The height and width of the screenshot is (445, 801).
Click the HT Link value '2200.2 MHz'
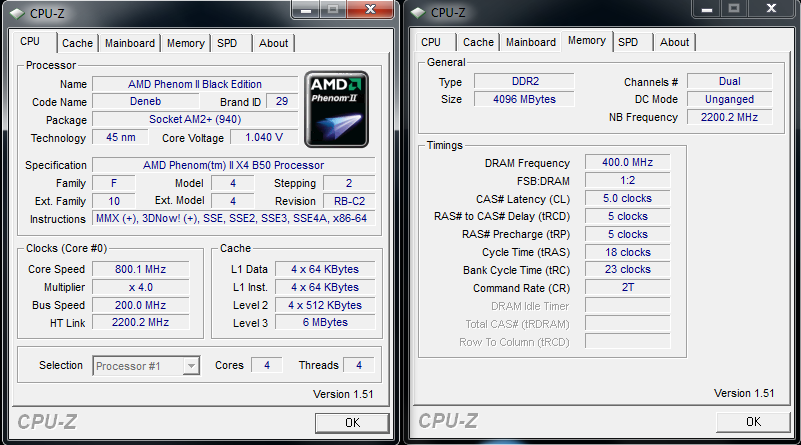140,322
